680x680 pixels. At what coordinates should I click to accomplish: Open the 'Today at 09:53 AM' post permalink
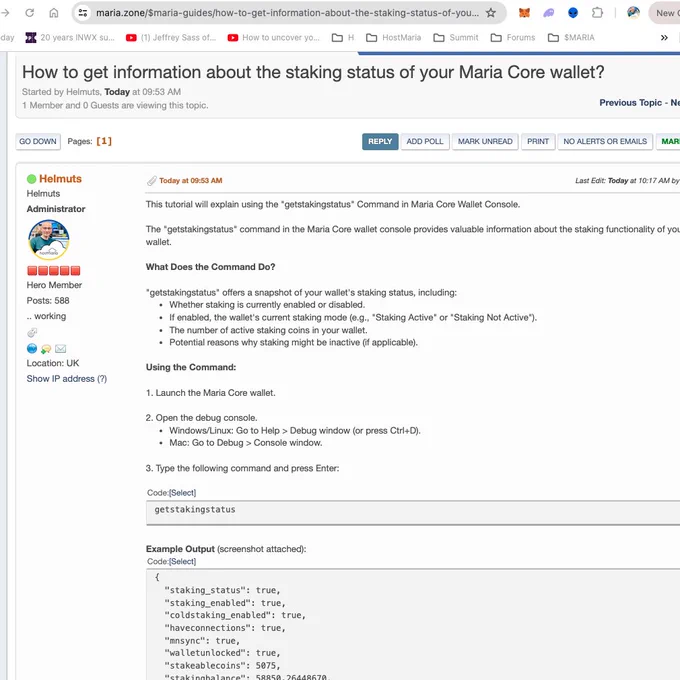click(191, 181)
